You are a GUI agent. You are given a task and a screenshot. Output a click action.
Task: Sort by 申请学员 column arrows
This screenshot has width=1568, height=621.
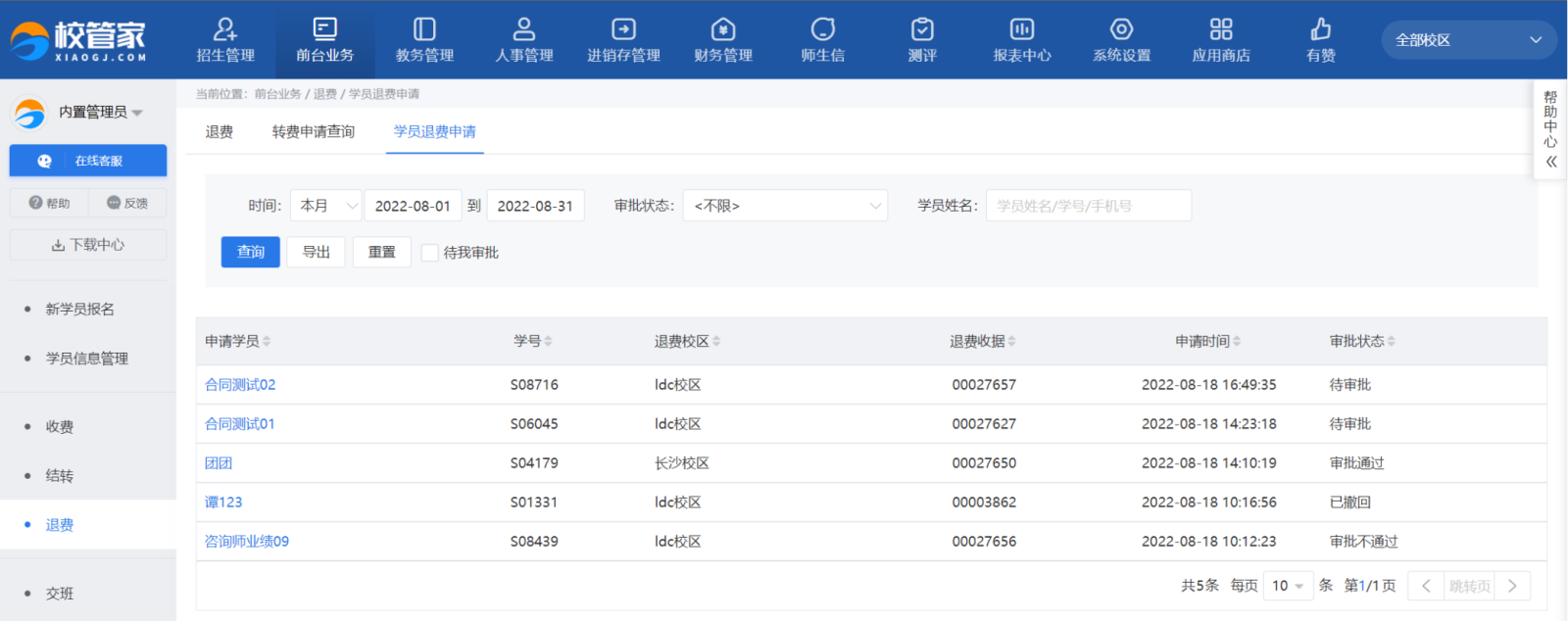pyautogui.click(x=267, y=341)
